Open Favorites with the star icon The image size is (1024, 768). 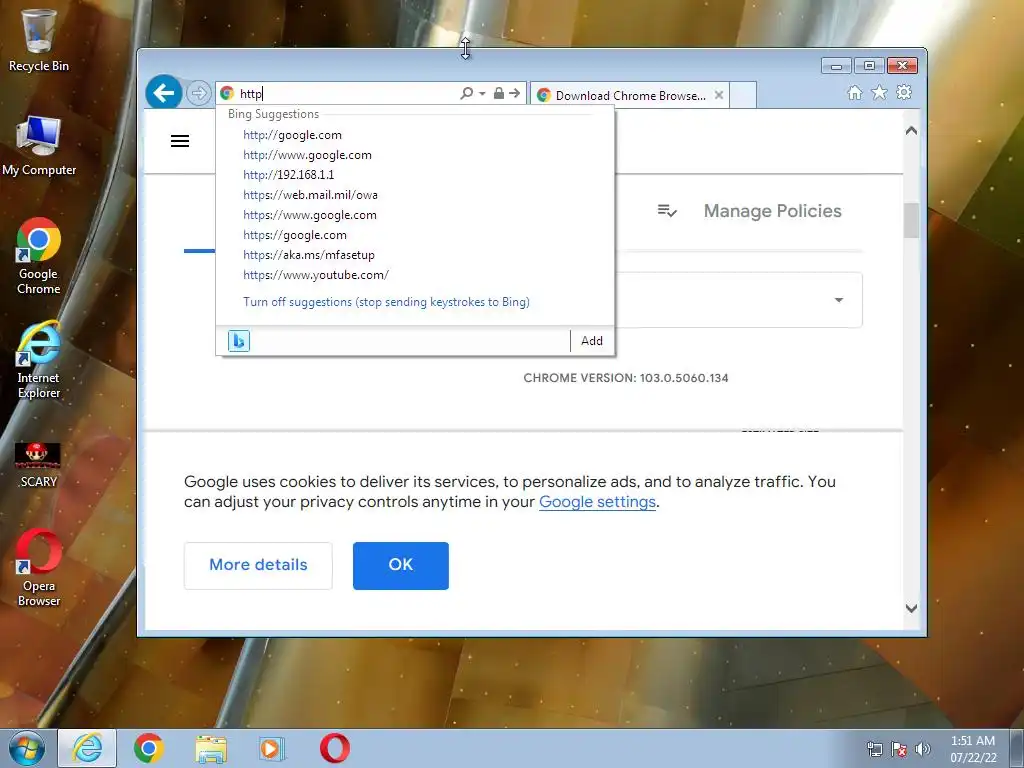coord(879,93)
